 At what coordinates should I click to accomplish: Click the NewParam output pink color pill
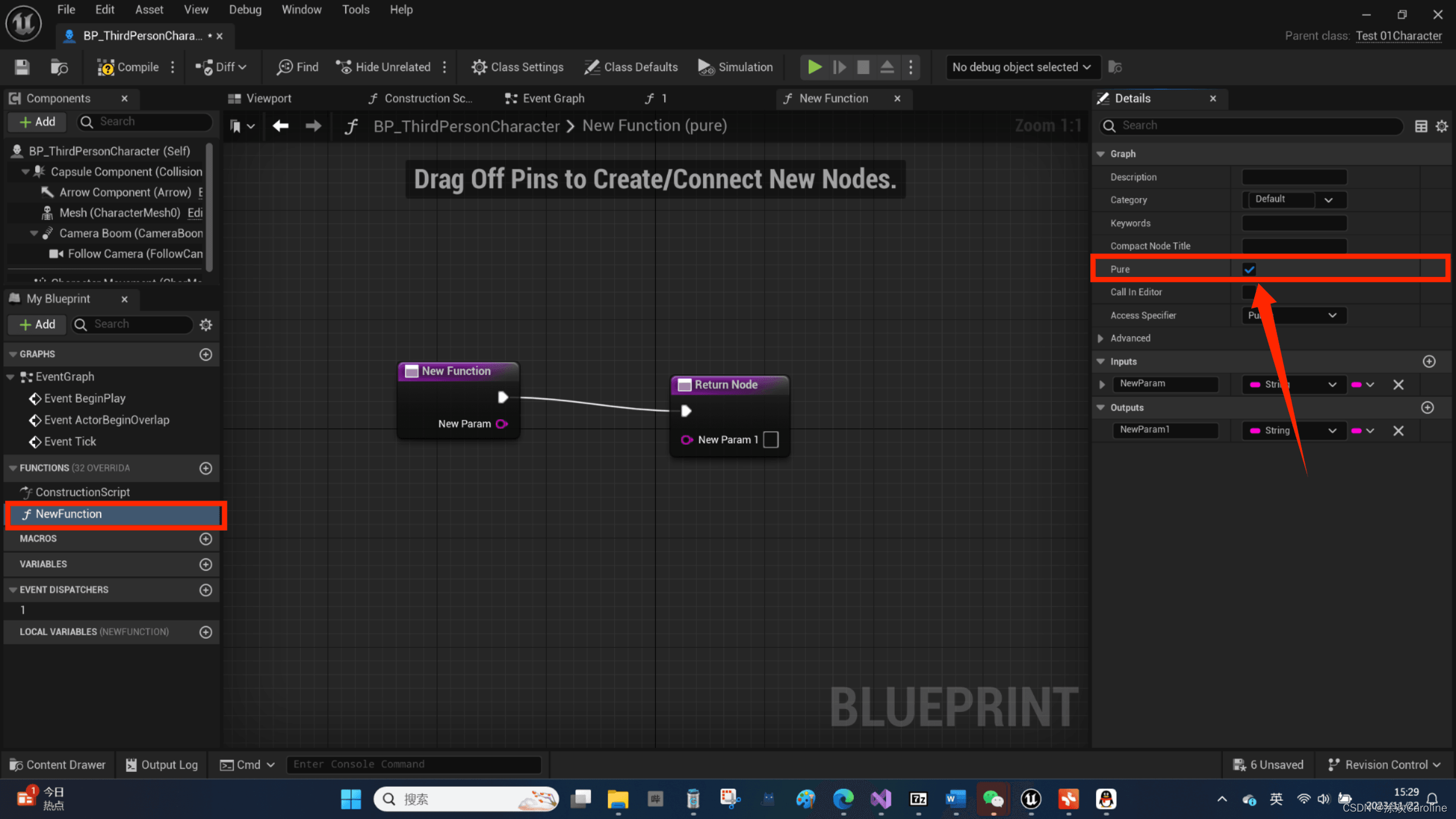click(1356, 431)
